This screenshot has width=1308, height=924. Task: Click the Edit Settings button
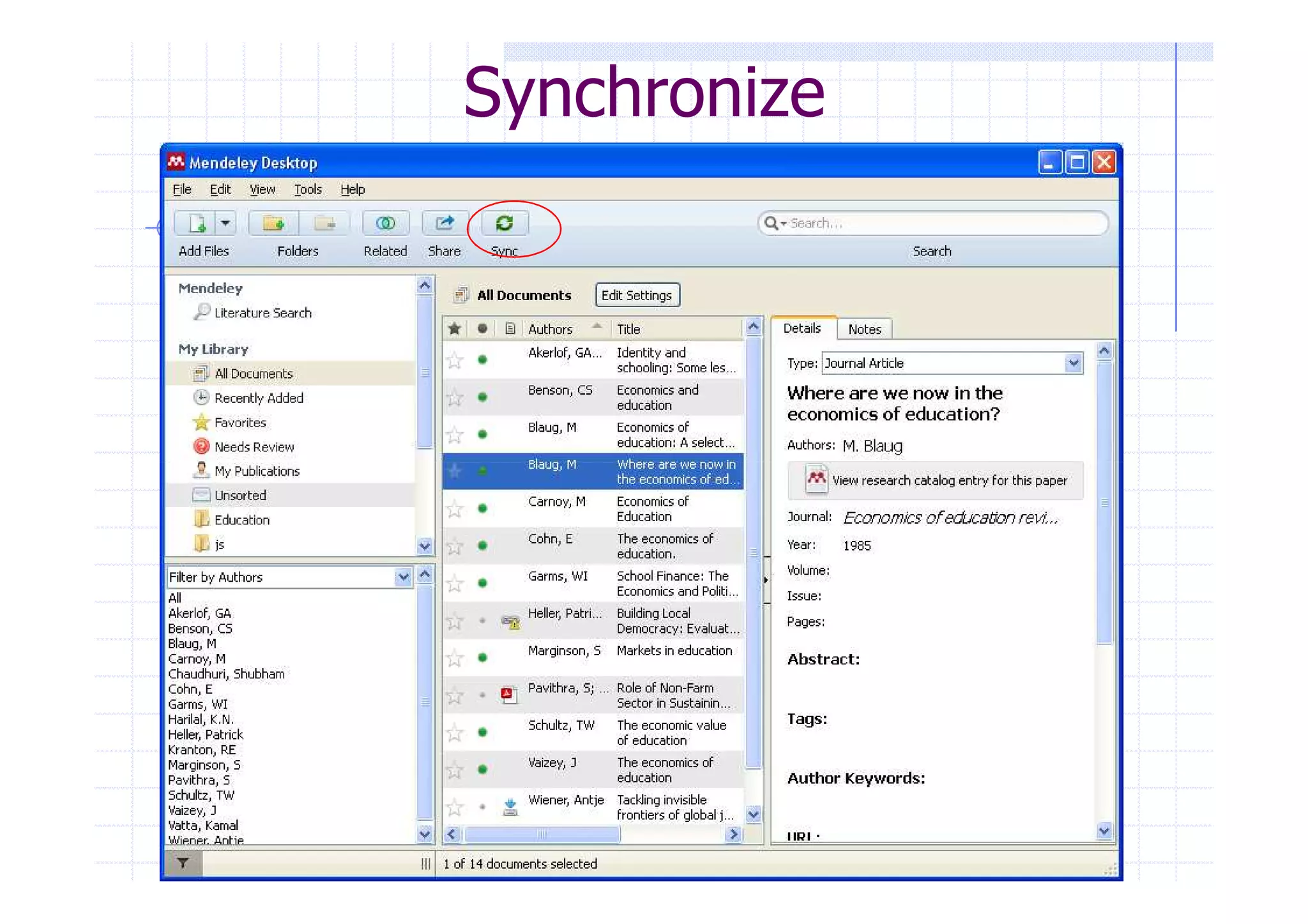click(x=637, y=296)
